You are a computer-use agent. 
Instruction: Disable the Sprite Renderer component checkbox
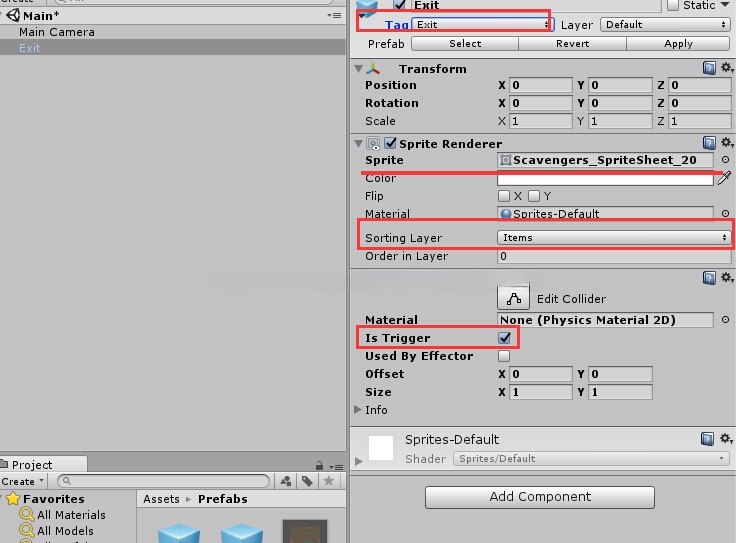390,143
